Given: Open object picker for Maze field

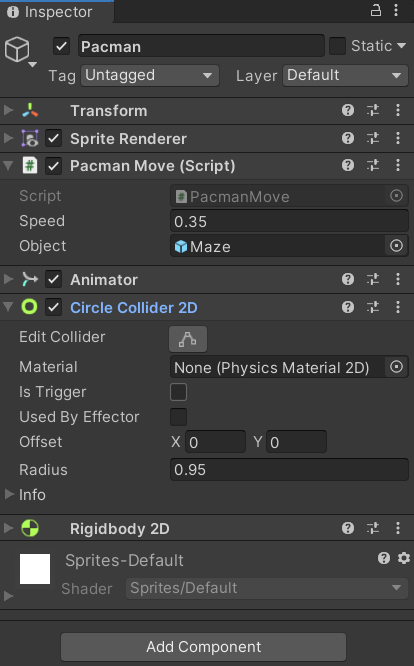Looking at the screenshot, I should coord(396,246).
